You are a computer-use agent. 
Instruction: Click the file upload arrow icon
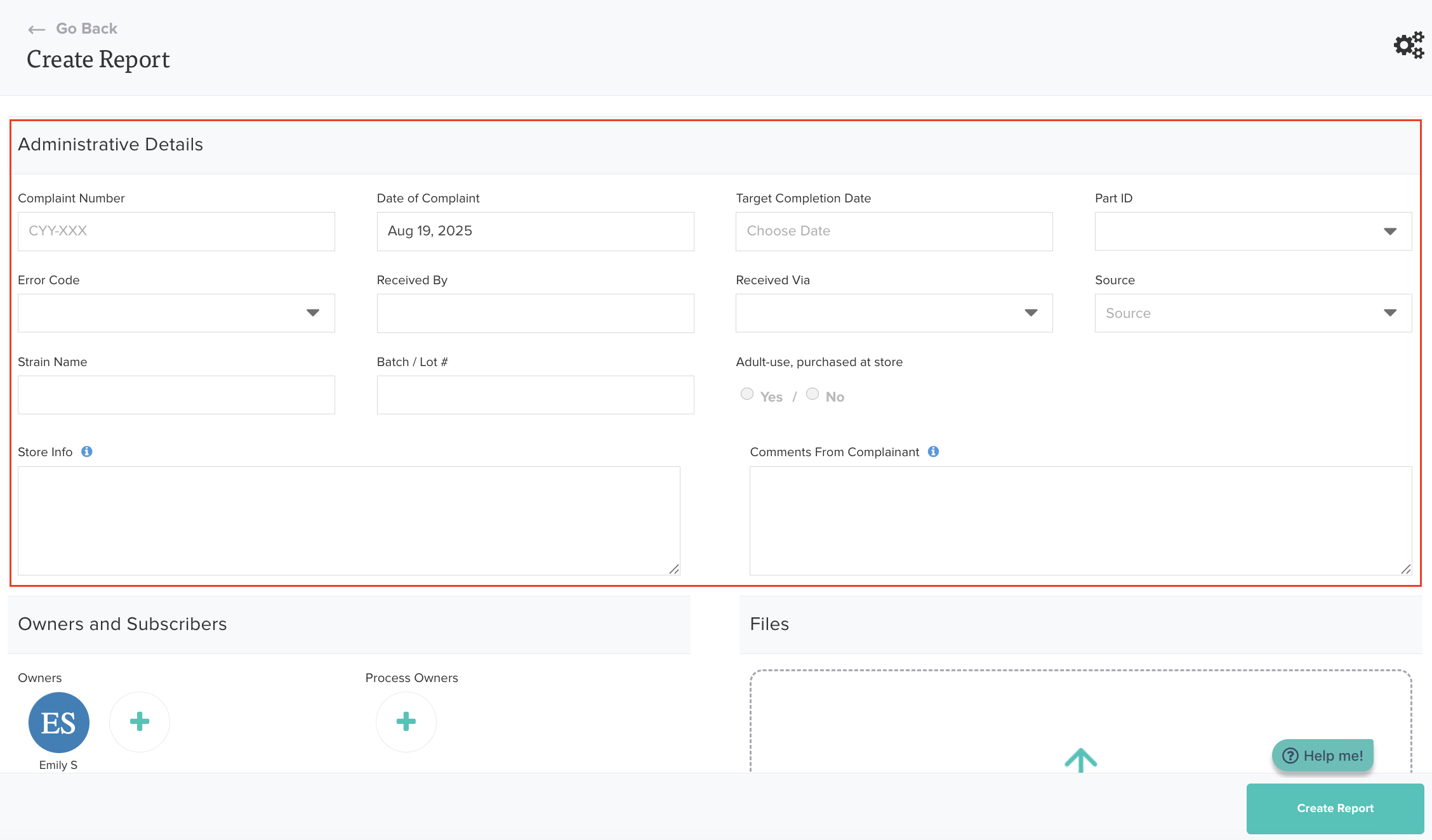pyautogui.click(x=1080, y=759)
